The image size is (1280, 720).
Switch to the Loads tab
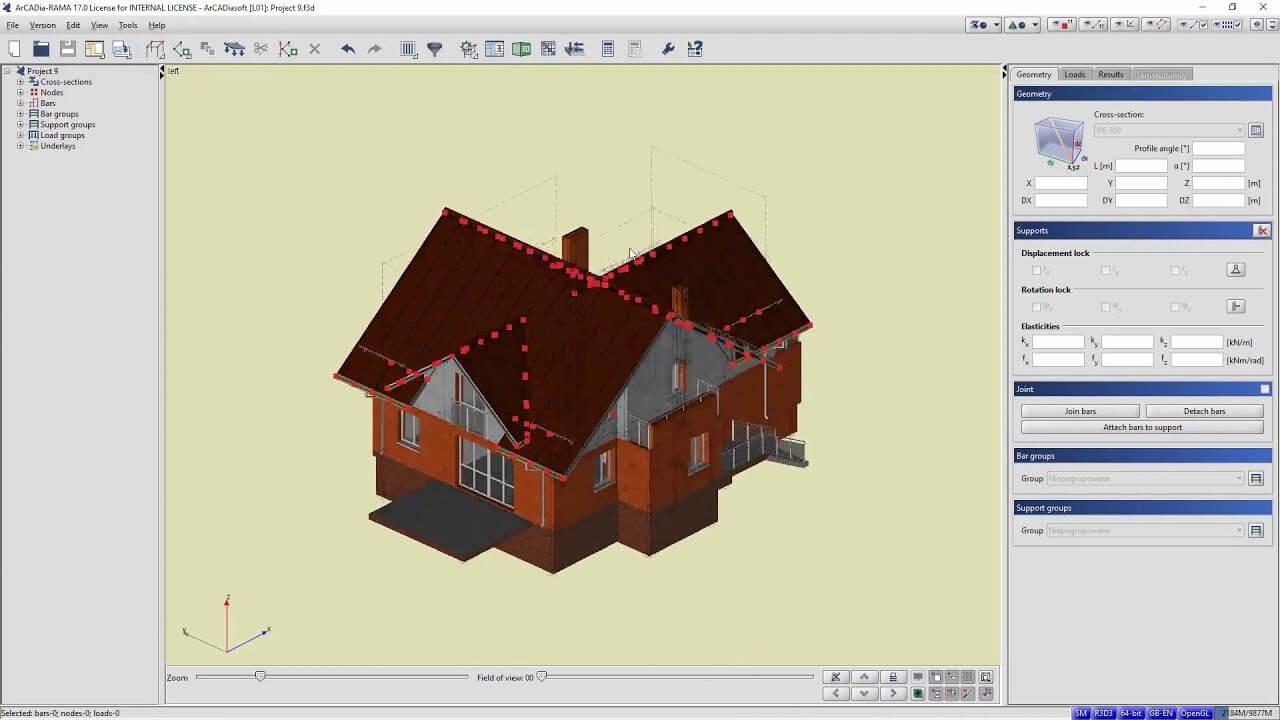coord(1075,74)
